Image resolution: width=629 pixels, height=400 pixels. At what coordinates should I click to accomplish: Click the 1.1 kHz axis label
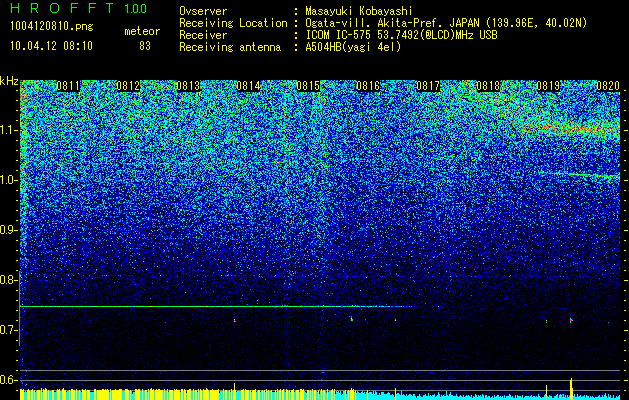(8, 130)
